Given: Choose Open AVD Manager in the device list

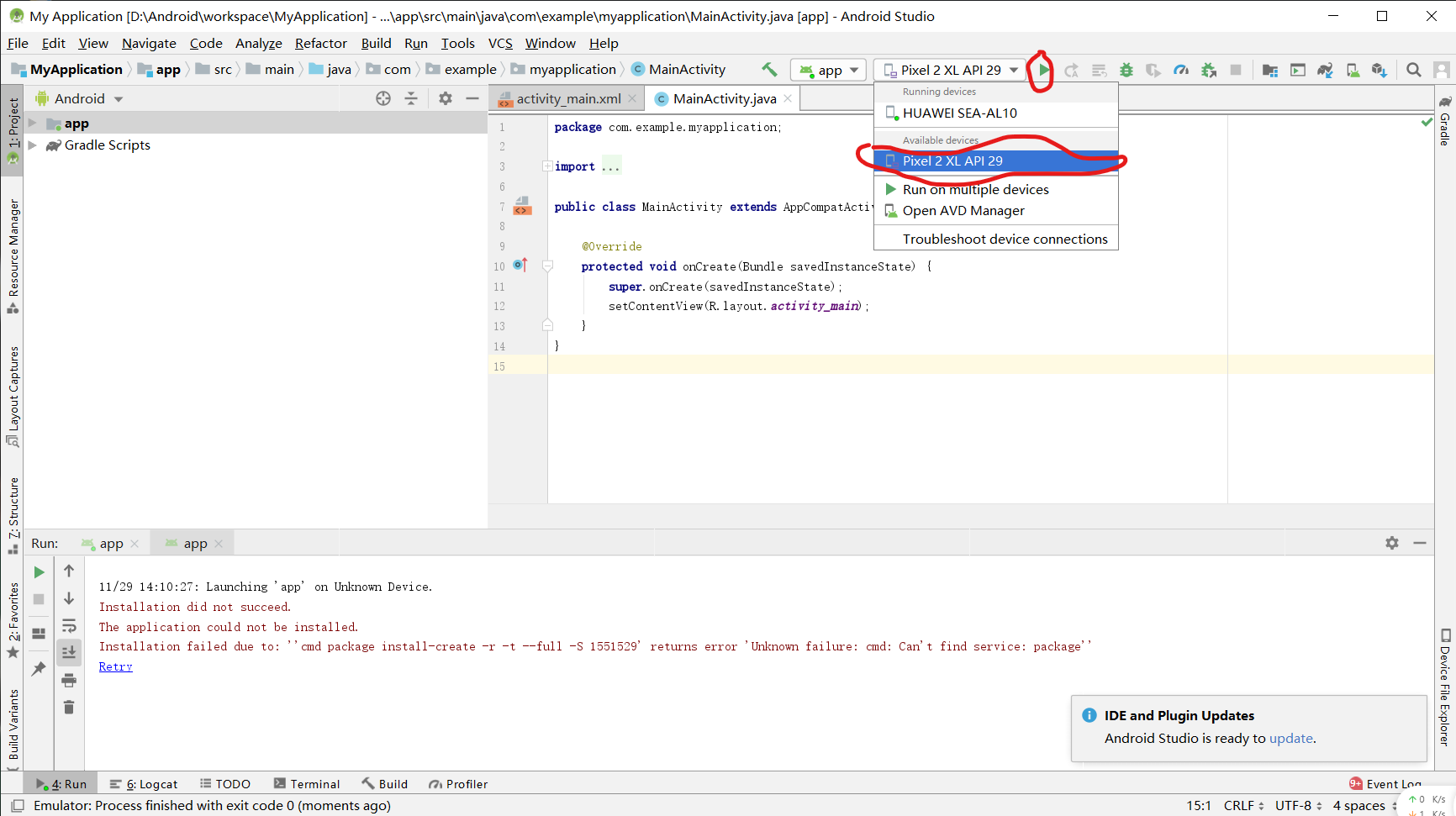Looking at the screenshot, I should tap(996, 210).
